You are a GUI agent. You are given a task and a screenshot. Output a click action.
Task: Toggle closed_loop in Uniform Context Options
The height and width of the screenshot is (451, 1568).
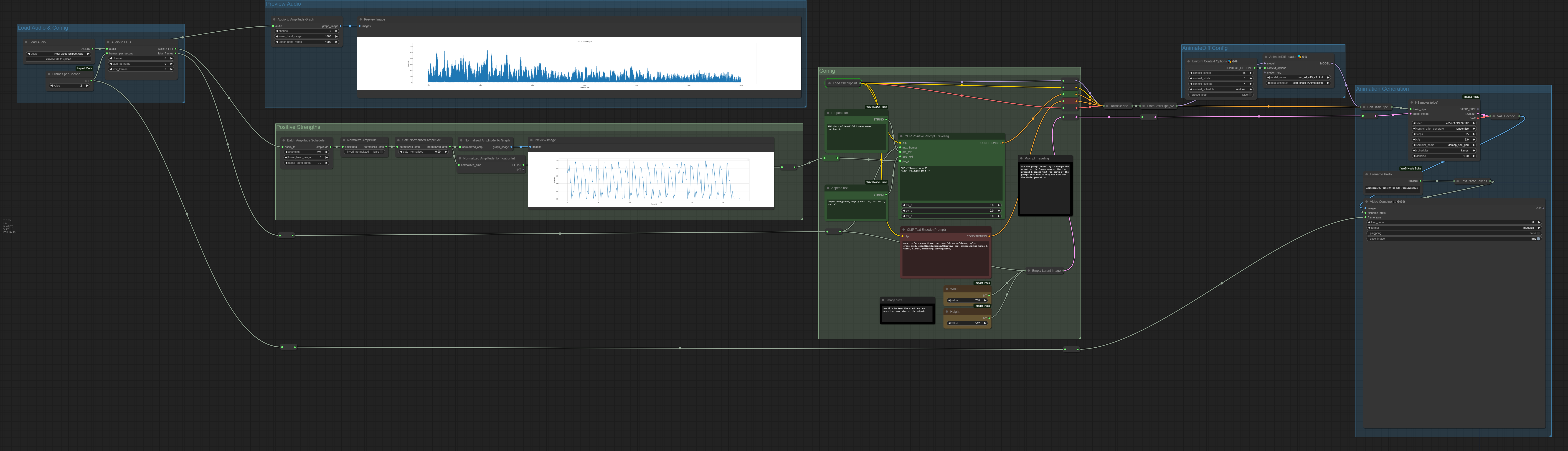click(1220, 95)
